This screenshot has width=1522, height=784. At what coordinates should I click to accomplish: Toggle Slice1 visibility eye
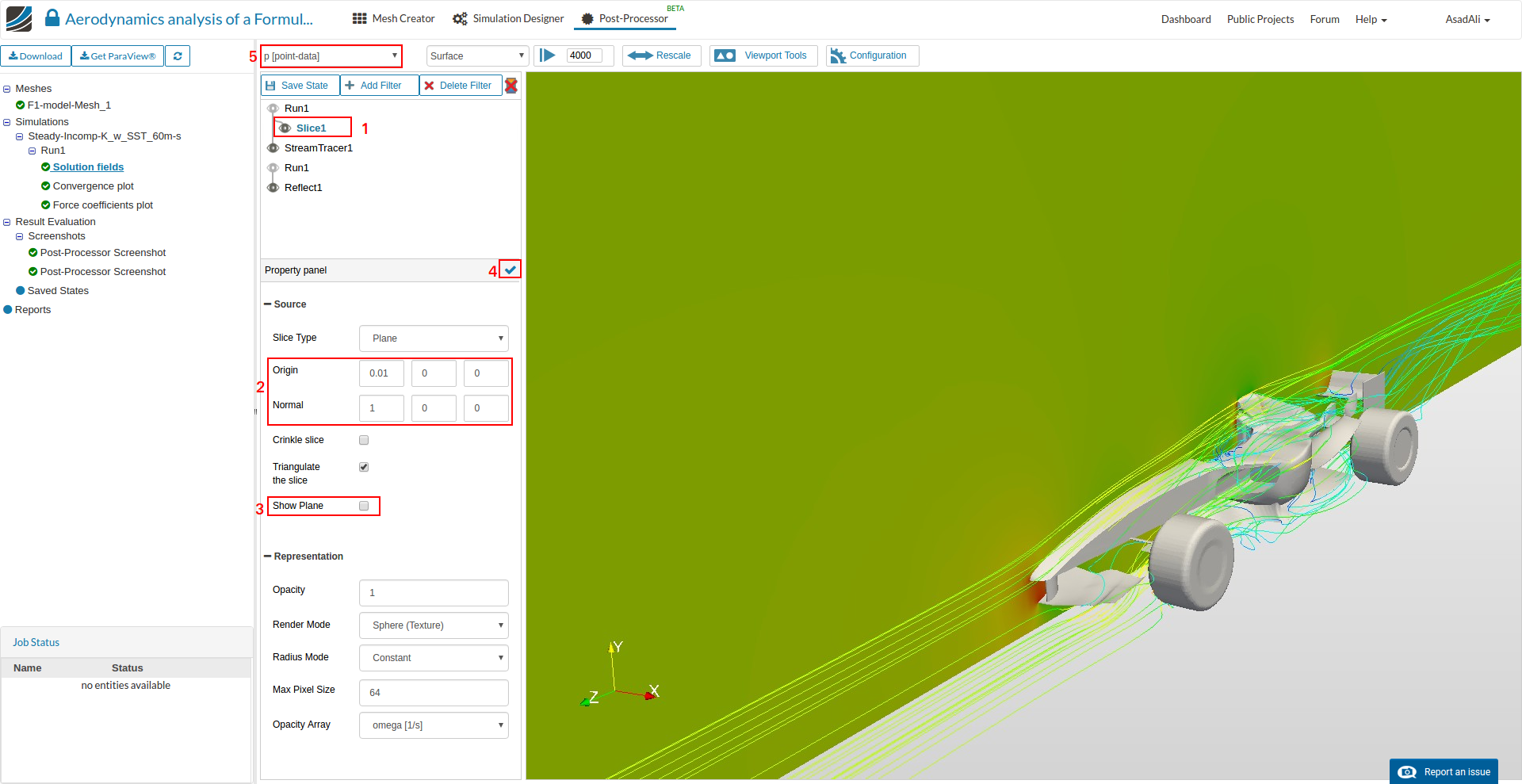[285, 128]
